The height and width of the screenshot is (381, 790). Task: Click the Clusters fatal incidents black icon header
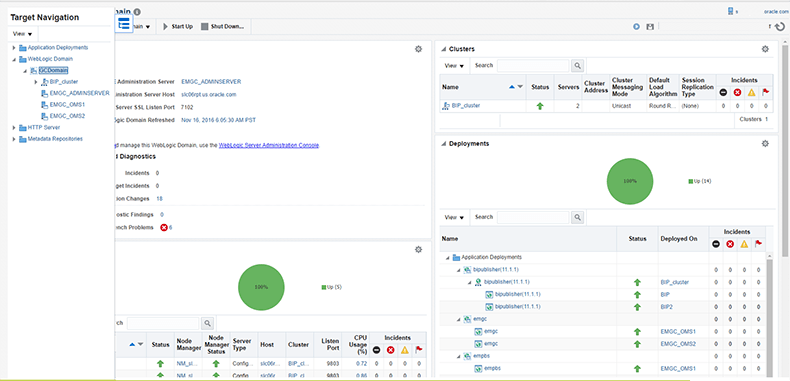722,92
